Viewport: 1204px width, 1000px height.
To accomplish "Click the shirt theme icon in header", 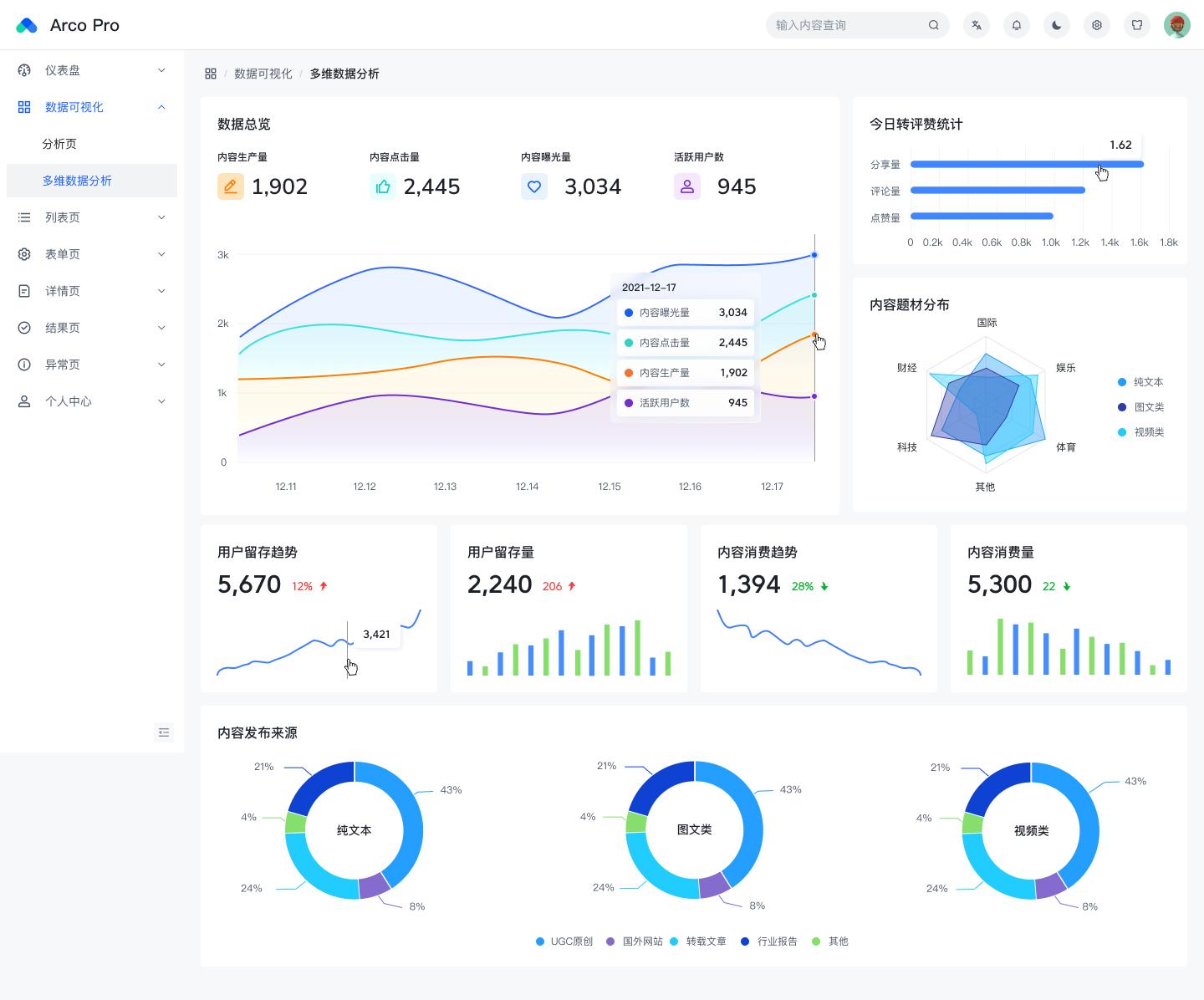I will click(x=1137, y=25).
